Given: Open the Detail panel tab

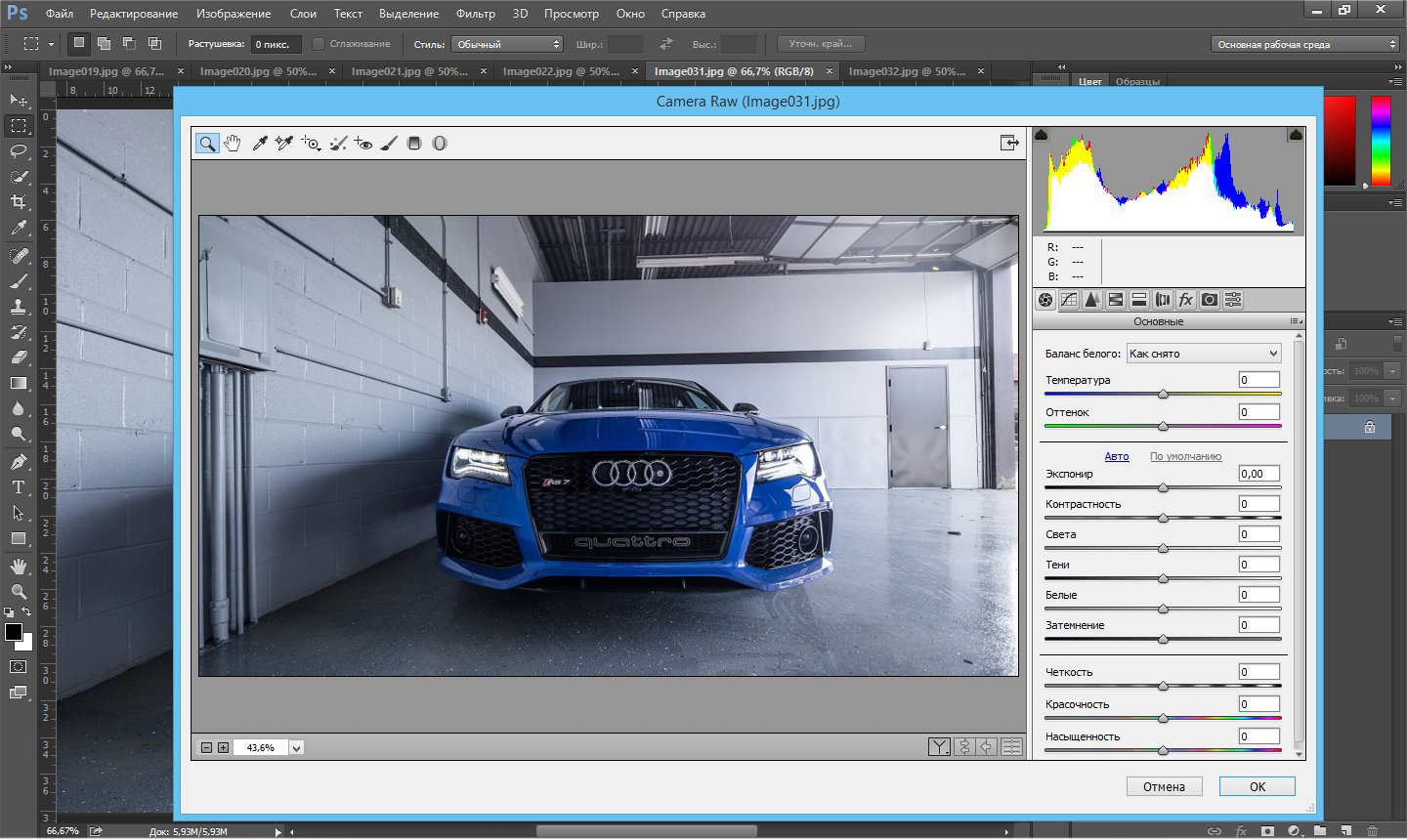Looking at the screenshot, I should click(1092, 300).
